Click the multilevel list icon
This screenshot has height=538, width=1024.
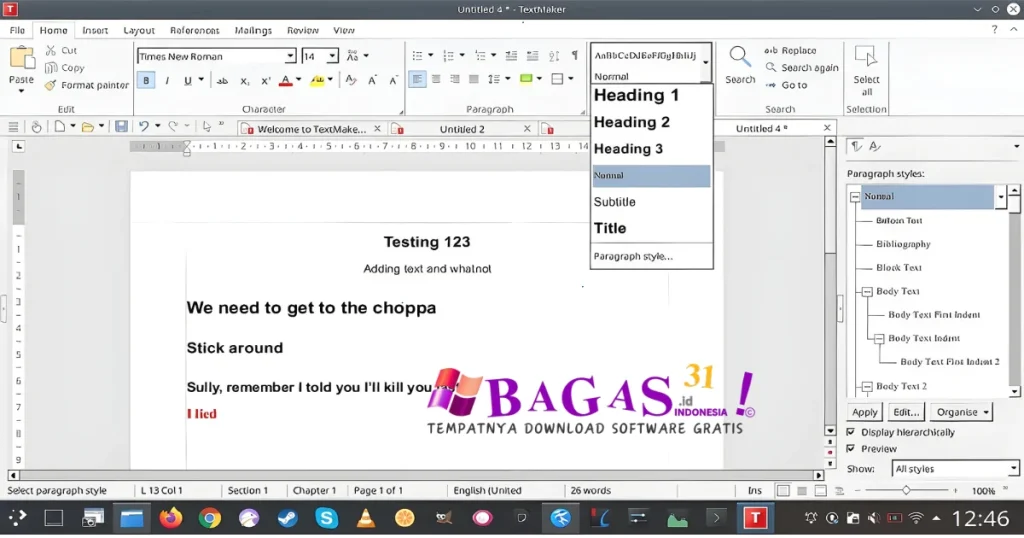pyautogui.click(x=480, y=55)
